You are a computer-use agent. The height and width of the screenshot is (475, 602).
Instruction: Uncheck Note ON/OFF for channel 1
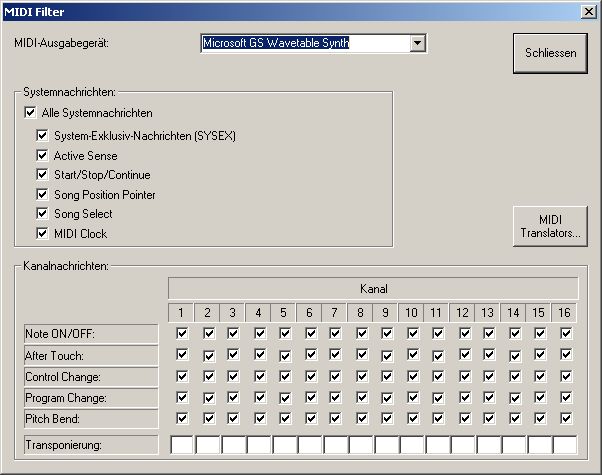pos(182,333)
